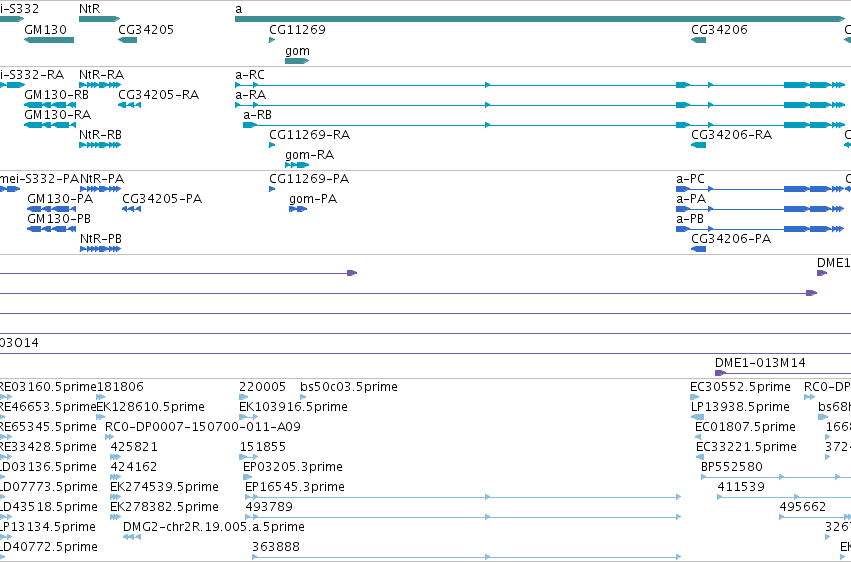Click EP16545.3prime EST label

pyautogui.click(x=295, y=487)
